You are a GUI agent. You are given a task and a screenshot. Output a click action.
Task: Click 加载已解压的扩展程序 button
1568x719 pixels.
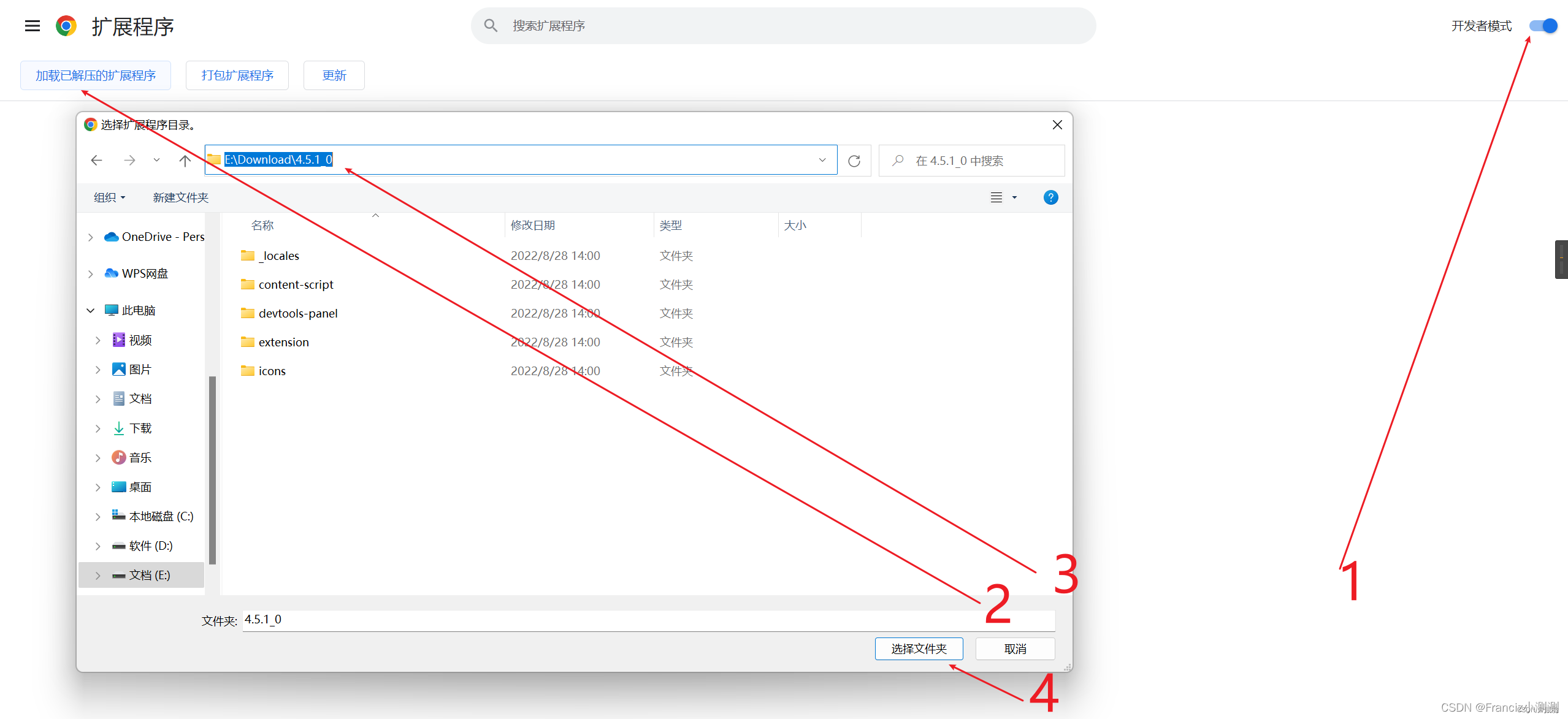pyautogui.click(x=96, y=75)
